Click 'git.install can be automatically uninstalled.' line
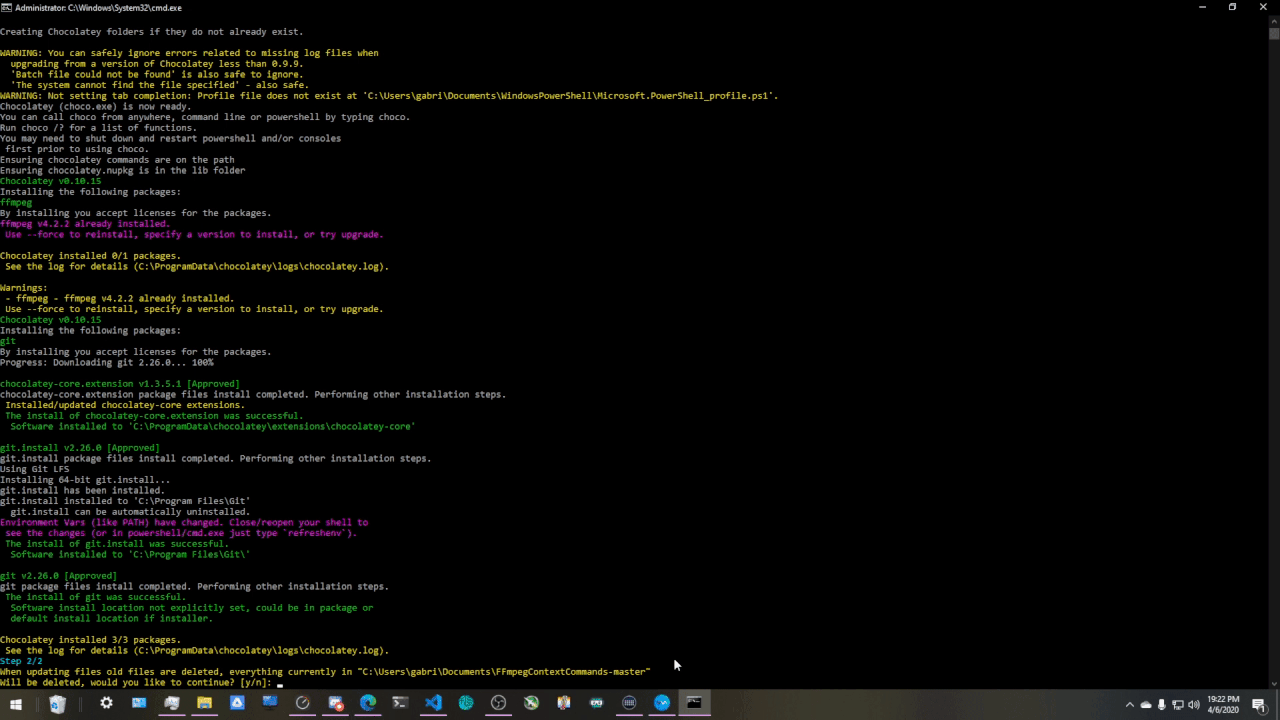Screen dimensions: 1280x720 [130, 512]
